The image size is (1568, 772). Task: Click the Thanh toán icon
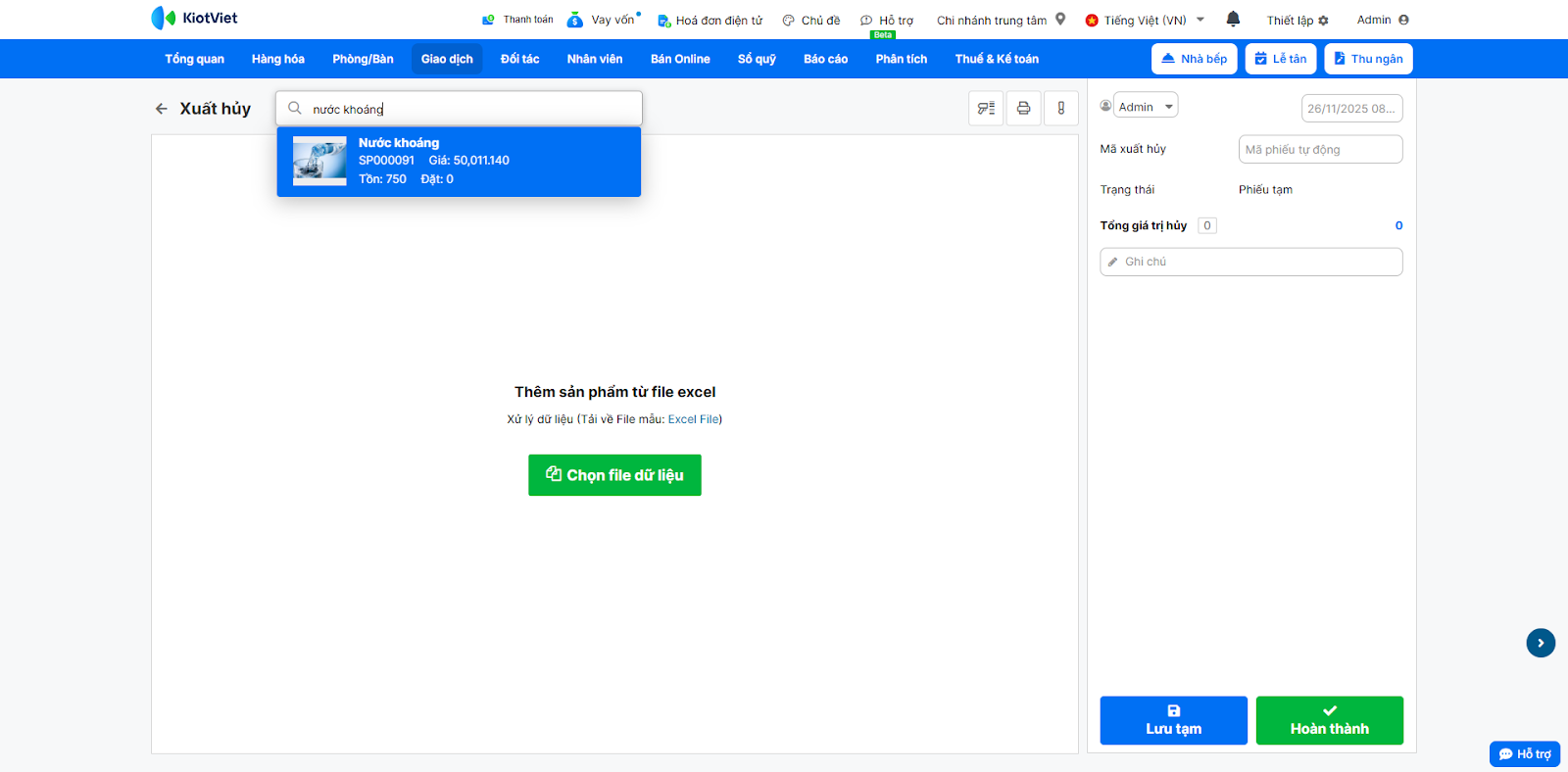pos(488,20)
